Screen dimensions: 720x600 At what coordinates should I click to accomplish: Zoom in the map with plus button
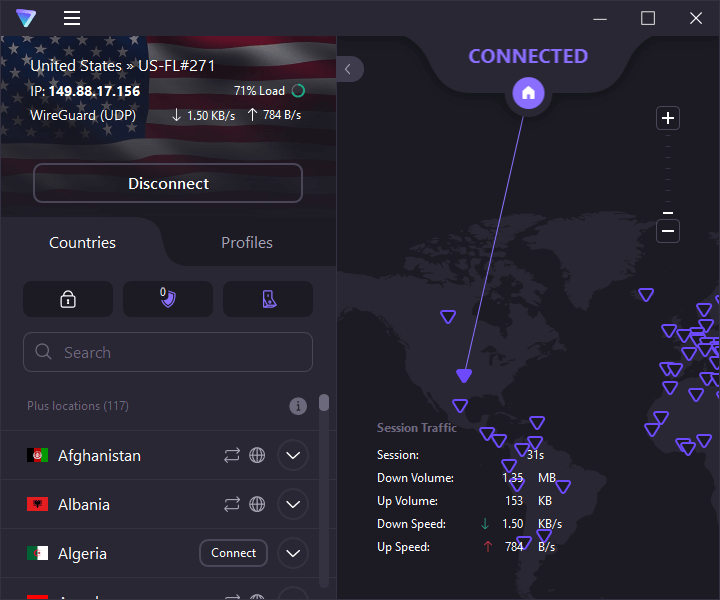pyautogui.click(x=668, y=118)
